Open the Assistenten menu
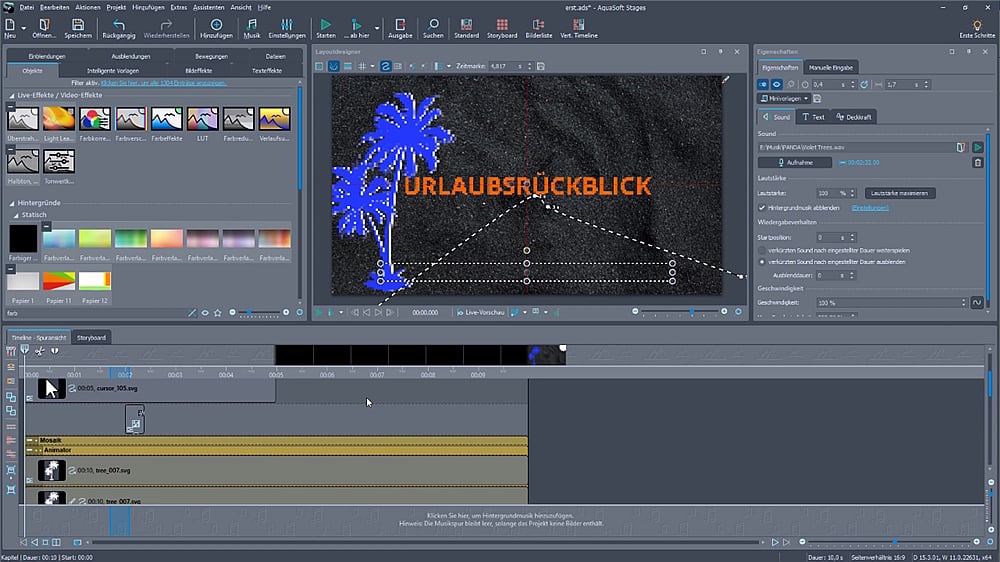The image size is (1000, 562). [208, 7]
